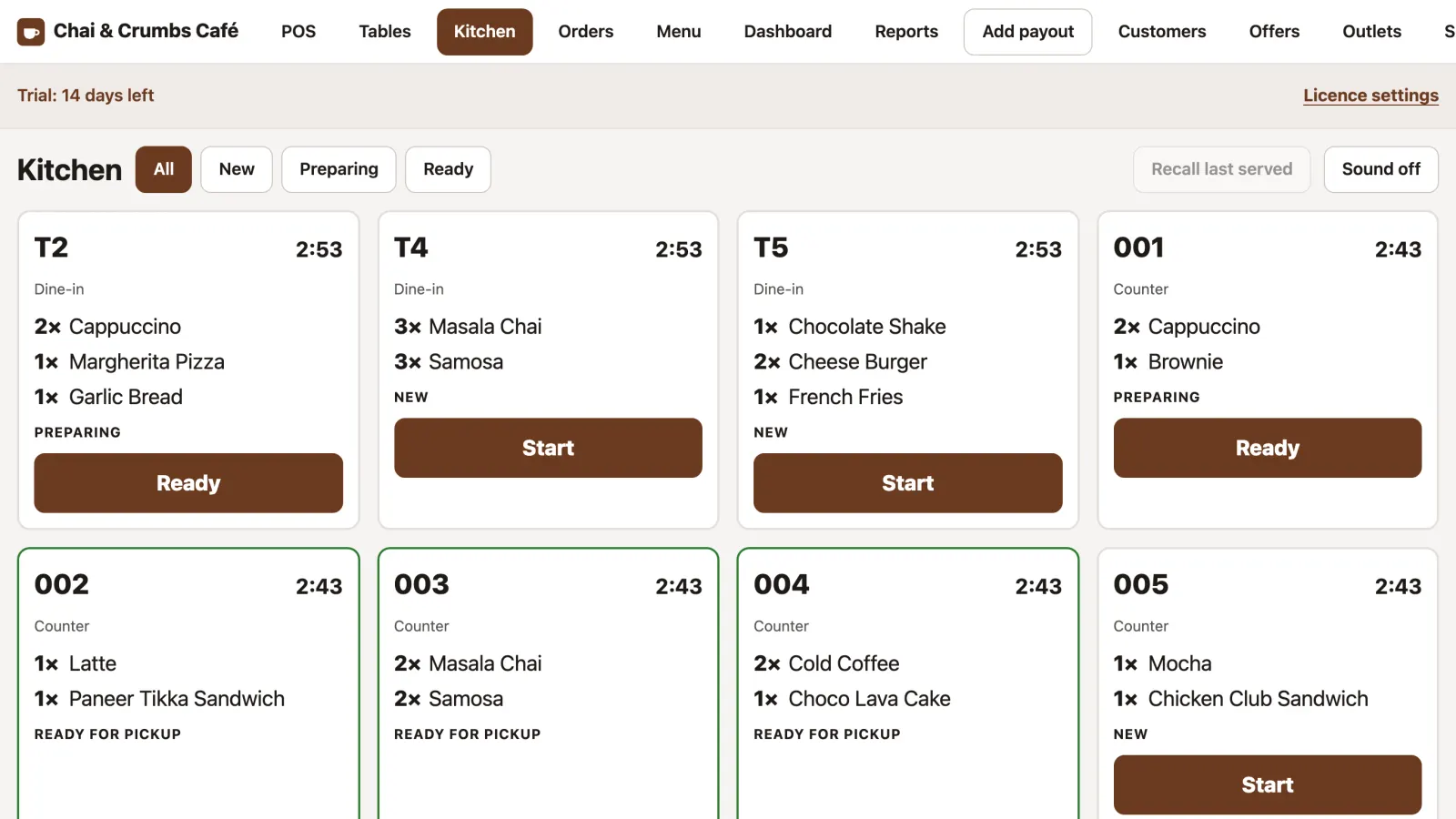Mark table T2 order as Ready
This screenshot has width=1456, height=819.
[x=188, y=483]
